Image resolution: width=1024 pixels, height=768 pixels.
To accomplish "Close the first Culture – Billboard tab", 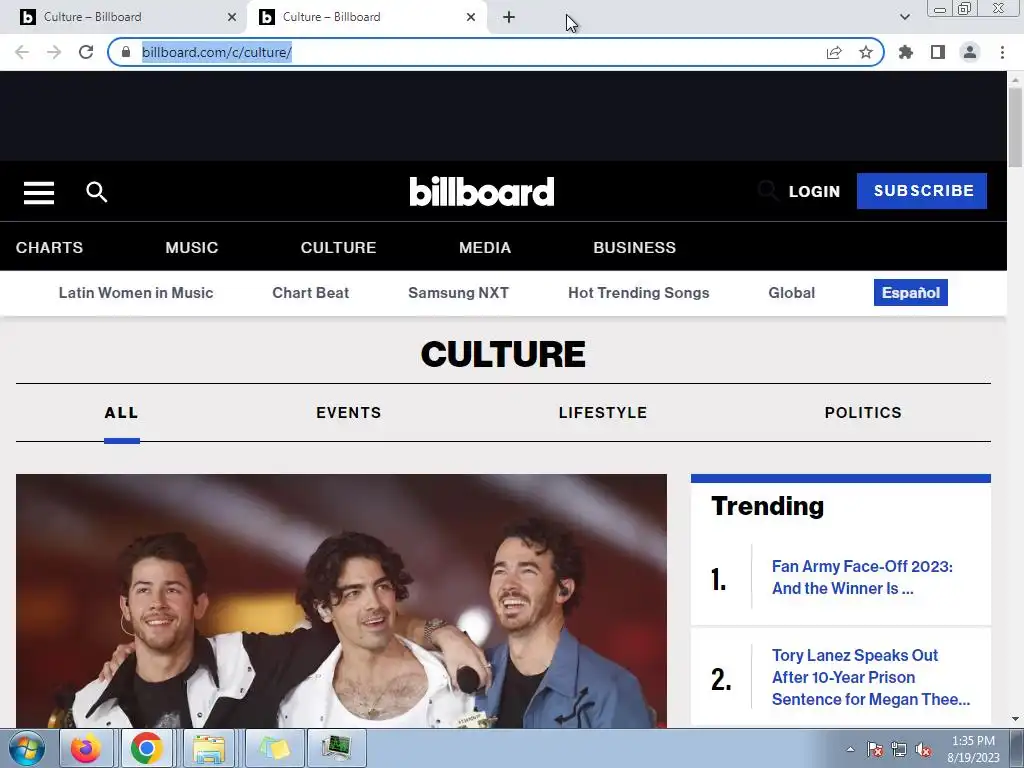I will (232, 17).
